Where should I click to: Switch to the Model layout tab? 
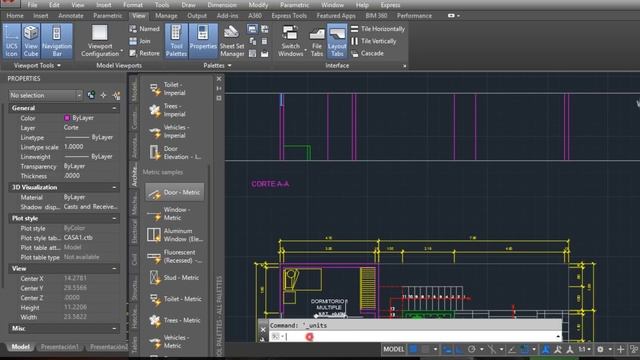[20, 347]
